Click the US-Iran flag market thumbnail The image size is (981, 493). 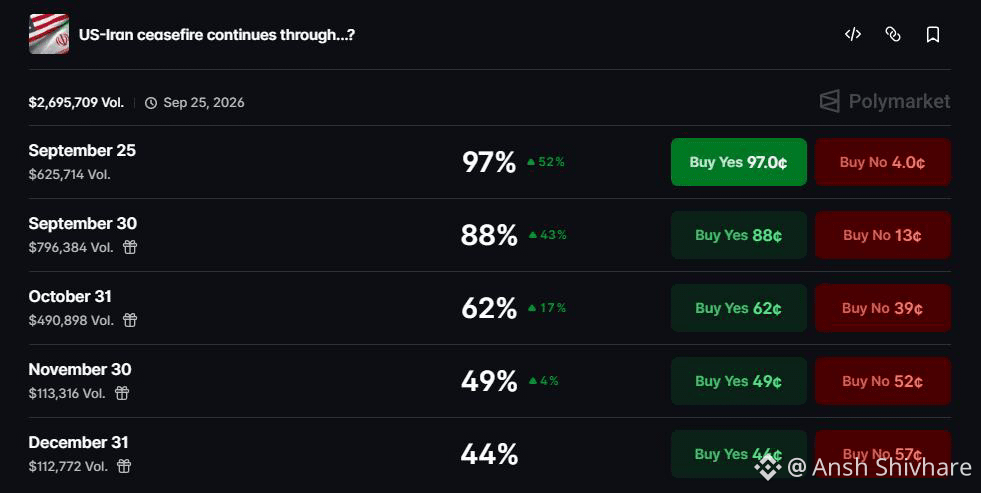49,34
